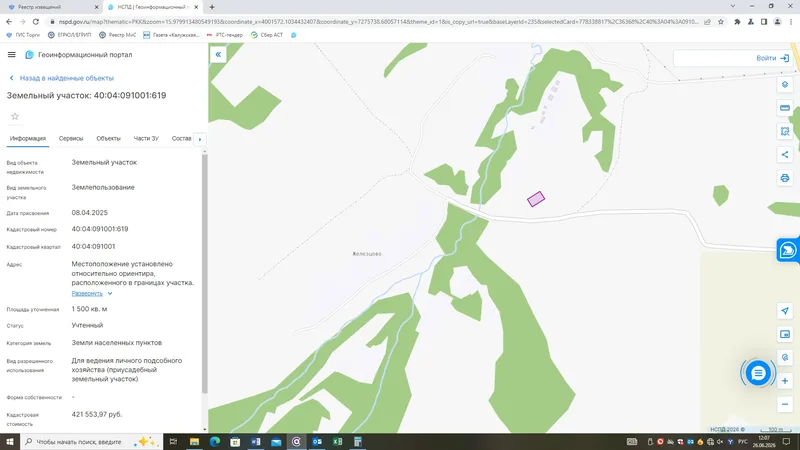Select cadastral quarter 40:04:091001 value

[x=93, y=246]
